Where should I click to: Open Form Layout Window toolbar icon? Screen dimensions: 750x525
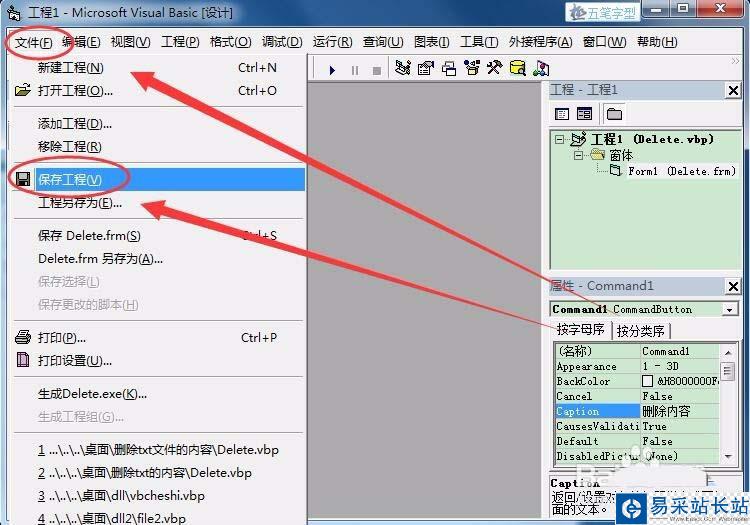(449, 68)
